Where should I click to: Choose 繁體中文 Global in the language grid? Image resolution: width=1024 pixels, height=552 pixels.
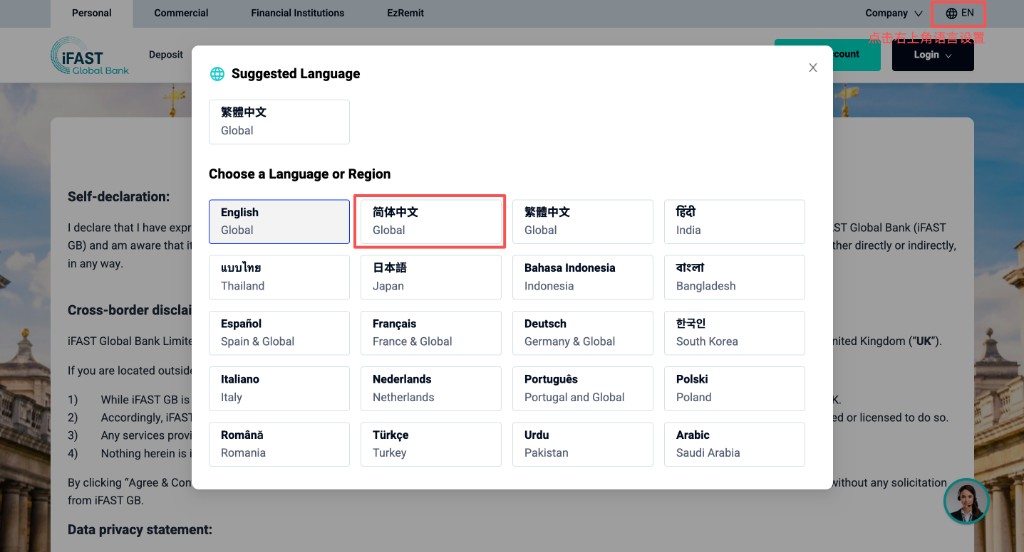(583, 221)
